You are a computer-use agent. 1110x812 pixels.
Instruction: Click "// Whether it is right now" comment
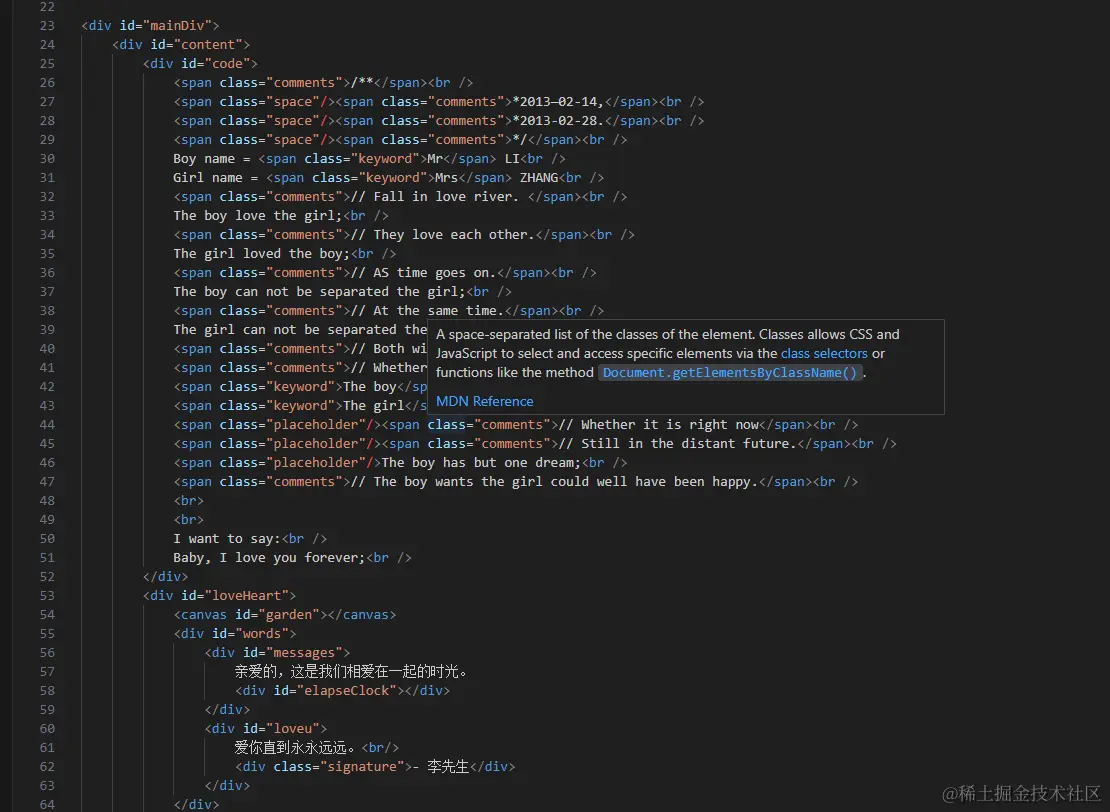(659, 425)
